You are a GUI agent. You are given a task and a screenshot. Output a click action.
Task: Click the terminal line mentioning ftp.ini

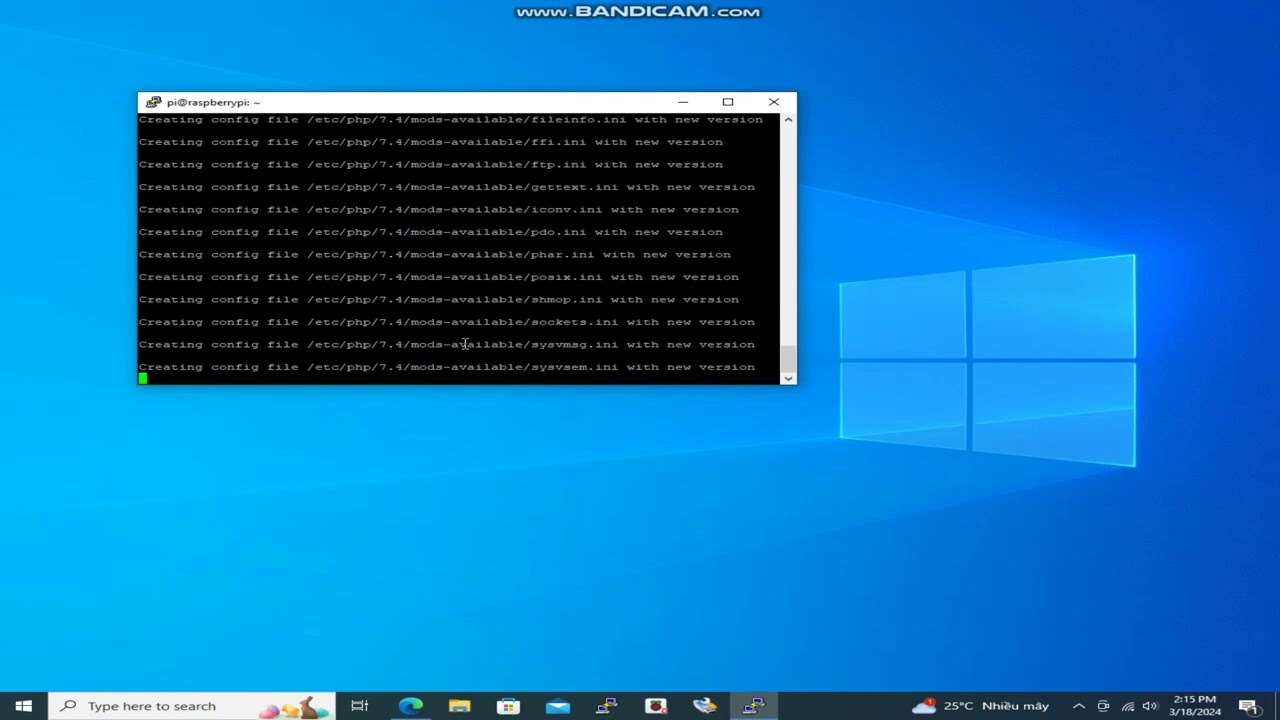[431, 164]
